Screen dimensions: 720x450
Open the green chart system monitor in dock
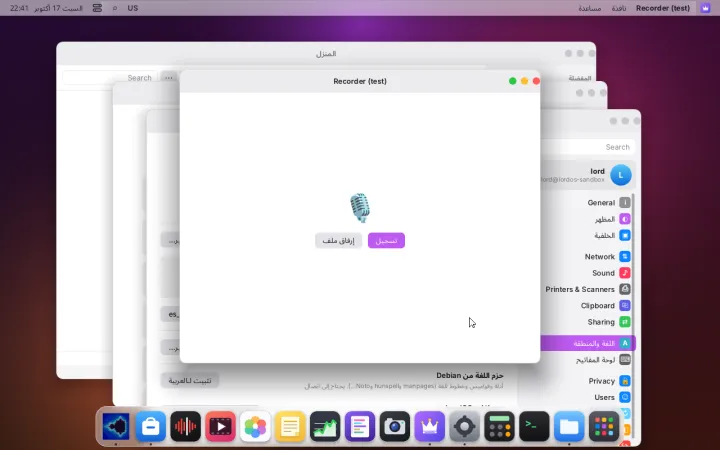[325, 427]
